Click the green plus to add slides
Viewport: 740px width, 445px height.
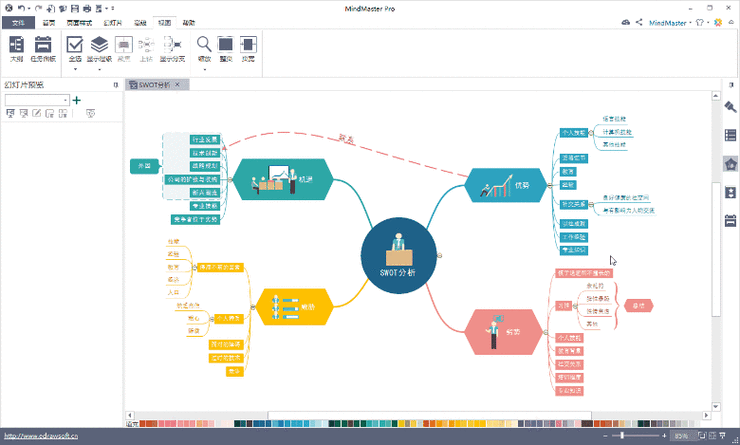(77, 100)
